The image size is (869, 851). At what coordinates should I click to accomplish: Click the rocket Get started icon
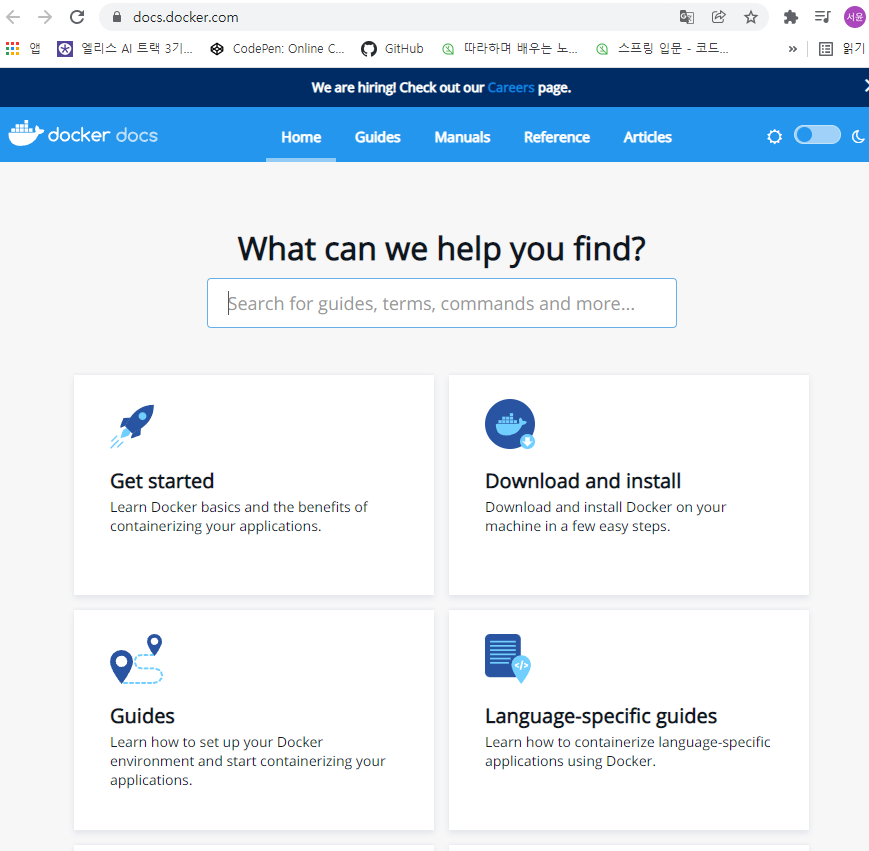(132, 426)
